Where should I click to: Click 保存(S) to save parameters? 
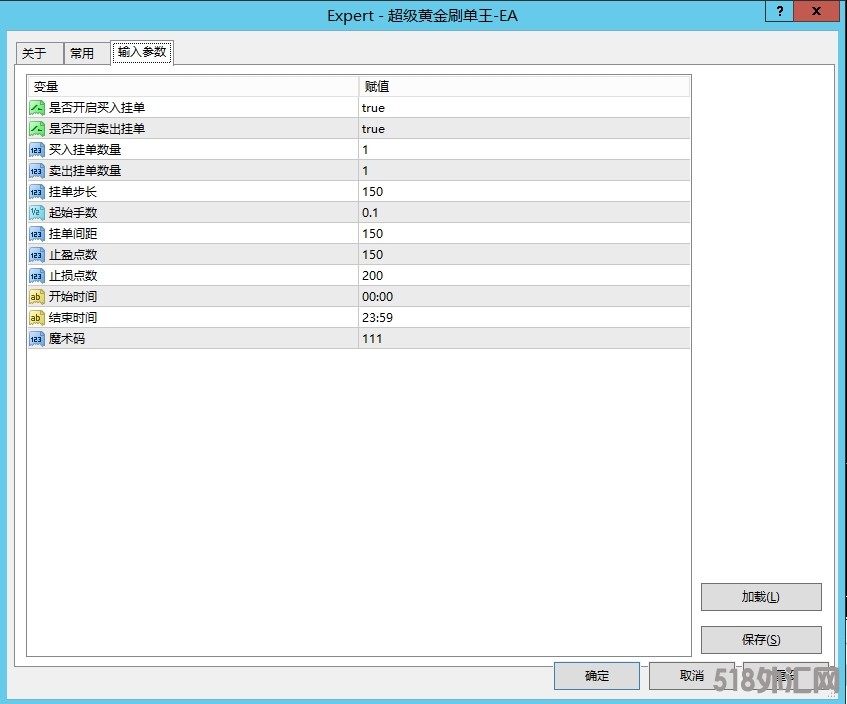[761, 640]
